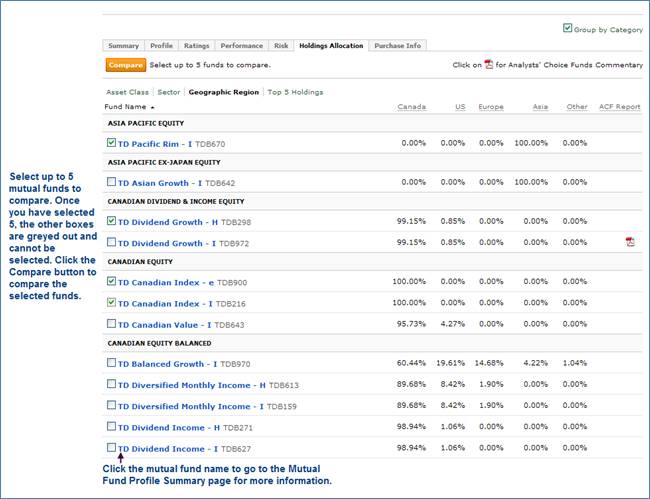
Task: Sort by the Canada column header
Action: click(x=412, y=107)
